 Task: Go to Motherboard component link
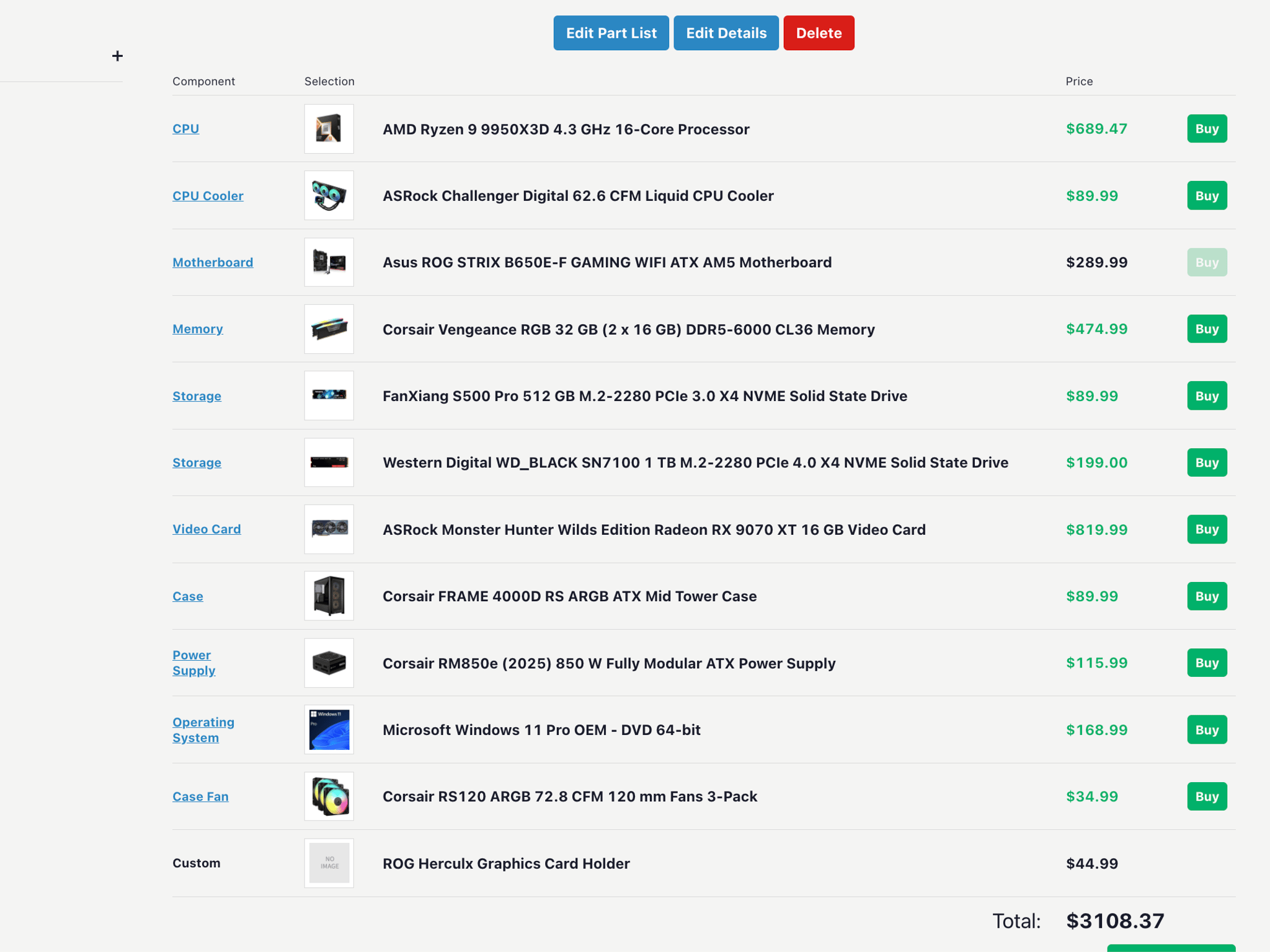tap(213, 262)
